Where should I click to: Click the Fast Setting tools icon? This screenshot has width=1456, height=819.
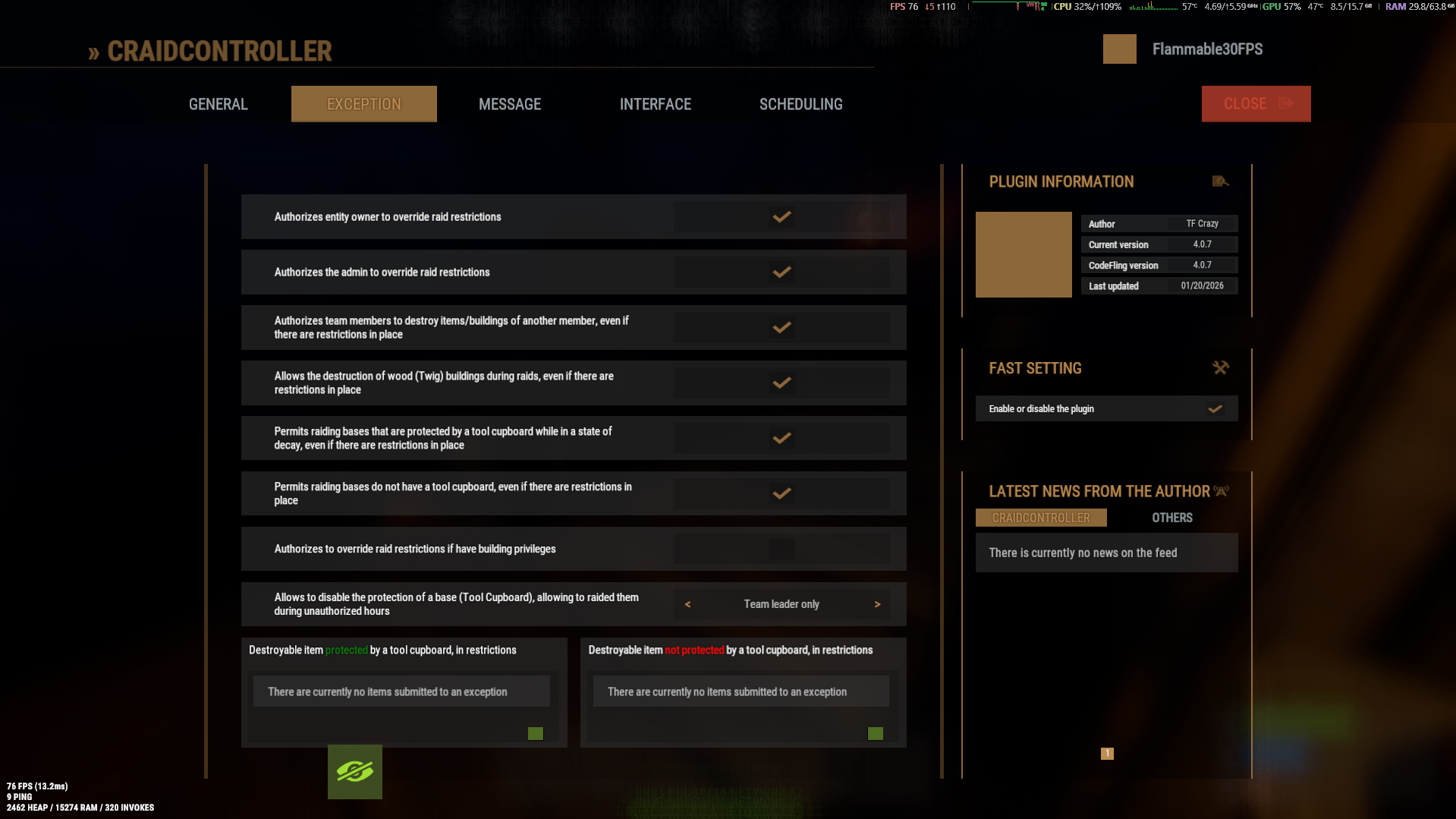1220,368
